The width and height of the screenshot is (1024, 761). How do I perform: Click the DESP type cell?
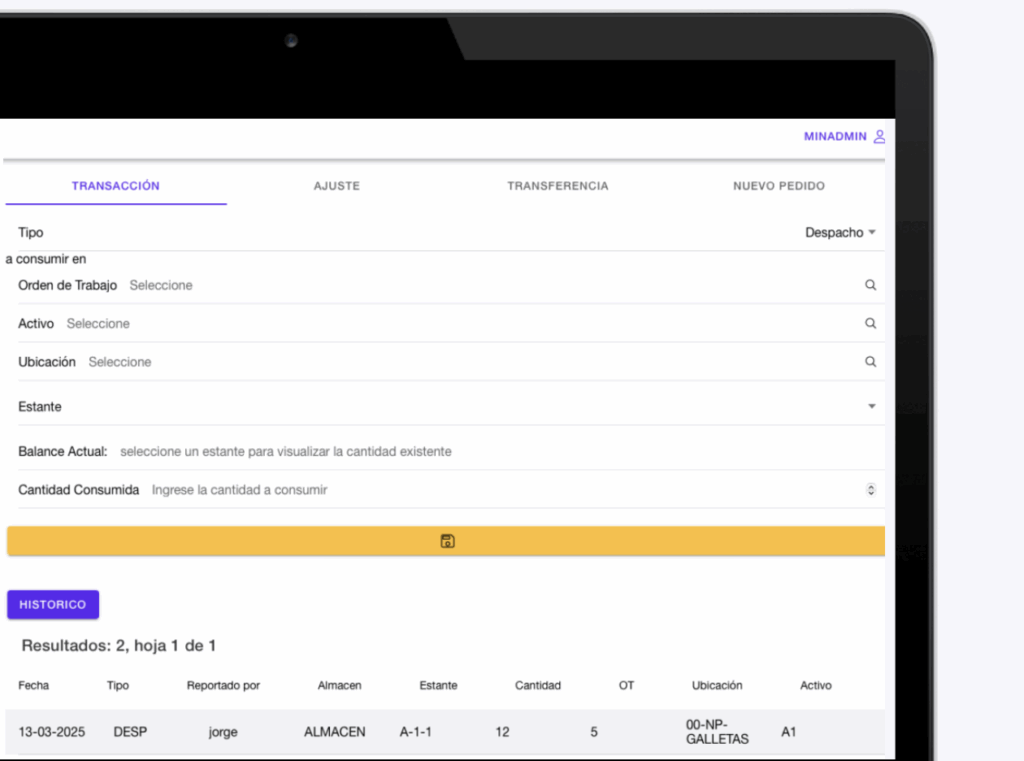[x=130, y=732]
